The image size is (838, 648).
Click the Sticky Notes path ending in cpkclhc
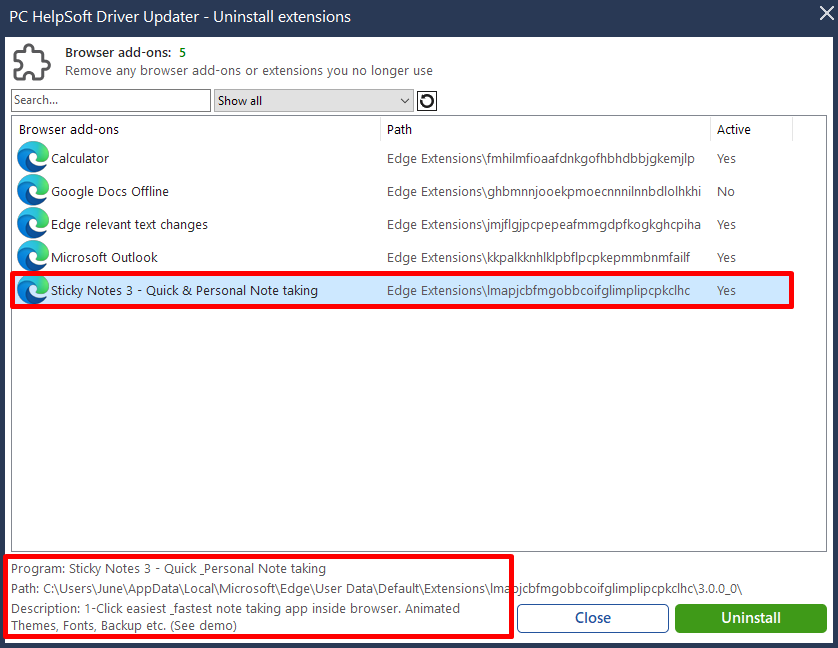(x=538, y=291)
